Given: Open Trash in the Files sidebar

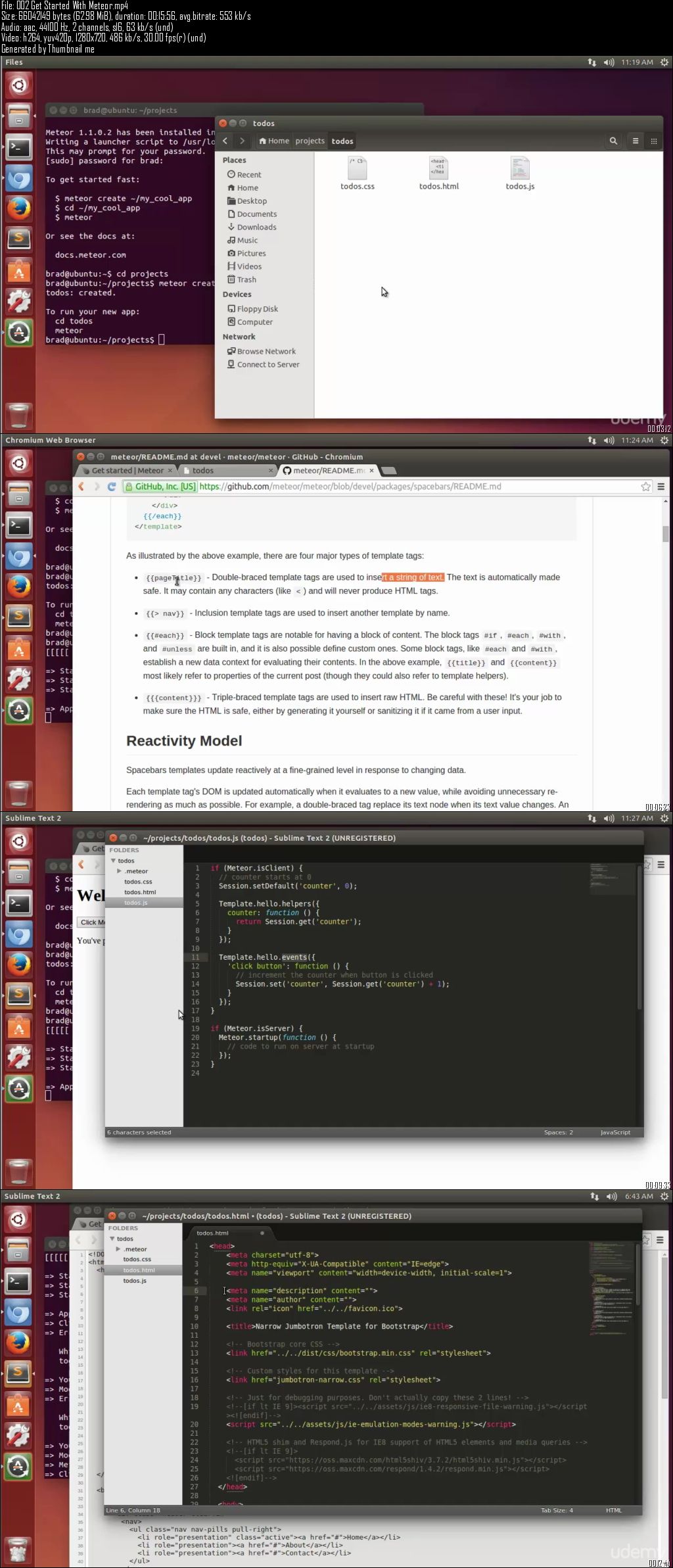Looking at the screenshot, I should click(x=242, y=280).
